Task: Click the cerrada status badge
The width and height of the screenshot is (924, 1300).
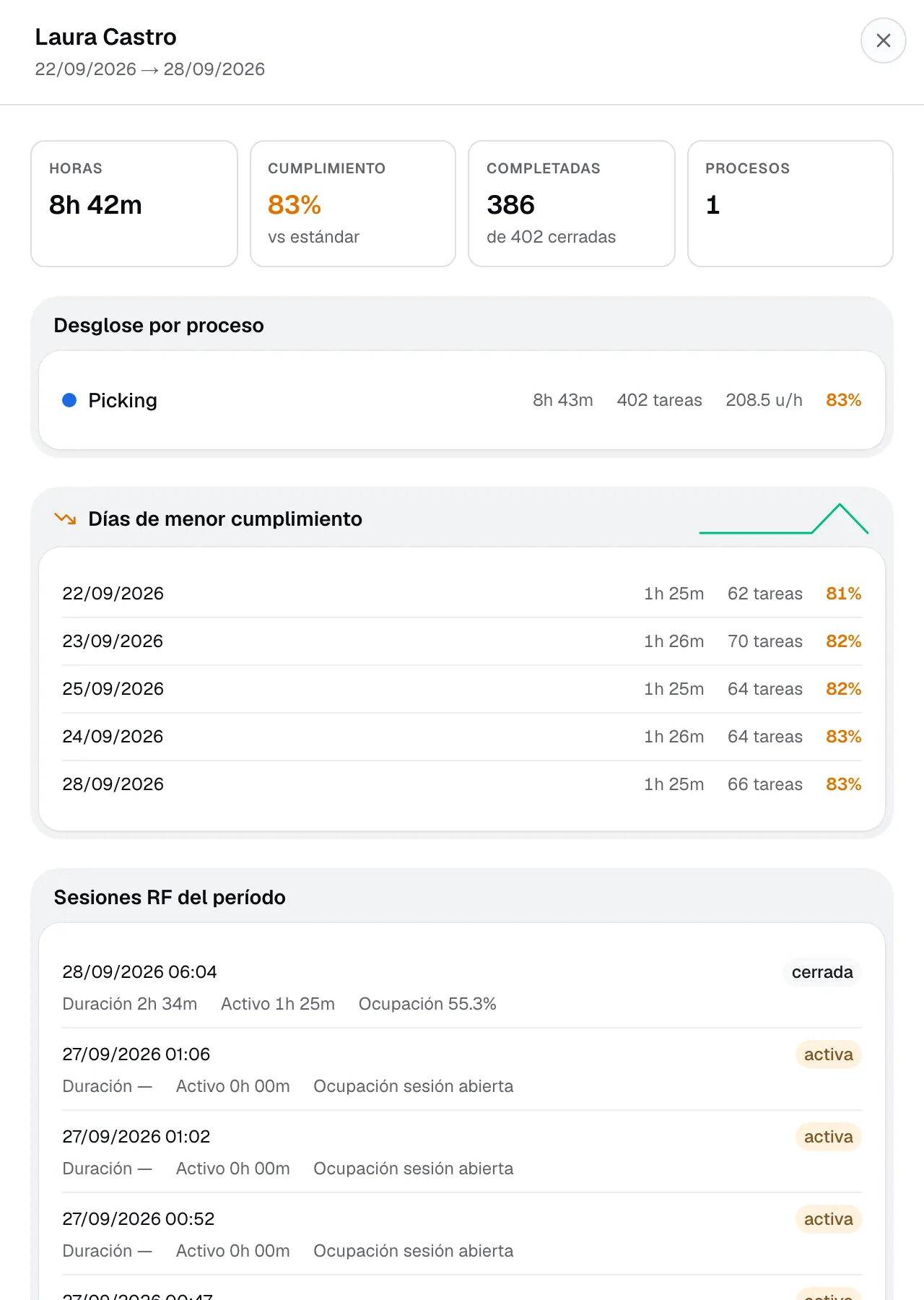Action: coord(822,972)
